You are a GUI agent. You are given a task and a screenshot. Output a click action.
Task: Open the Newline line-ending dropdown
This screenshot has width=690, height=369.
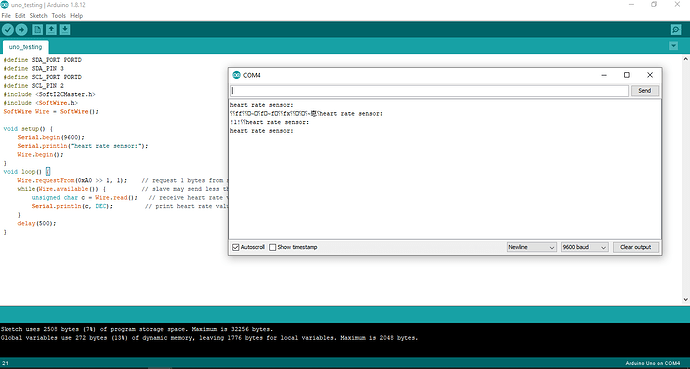[x=532, y=247]
